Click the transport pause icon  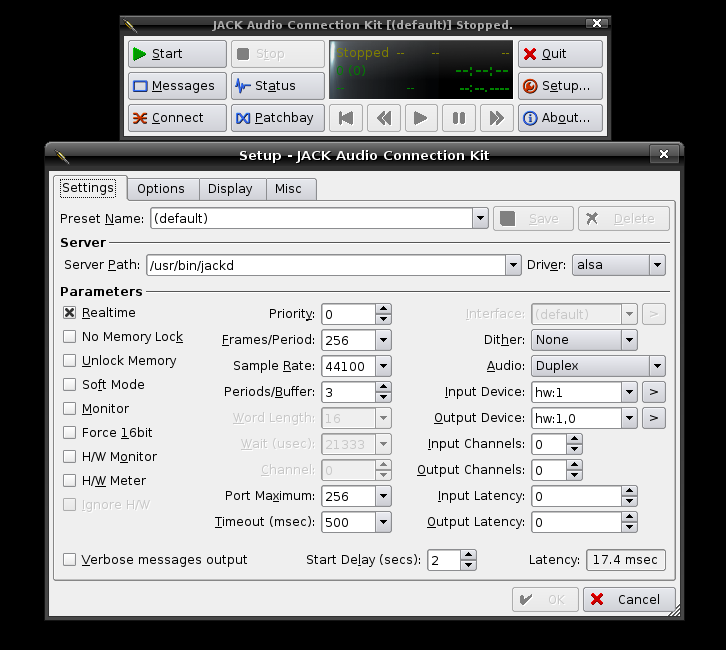pyautogui.click(x=459, y=118)
